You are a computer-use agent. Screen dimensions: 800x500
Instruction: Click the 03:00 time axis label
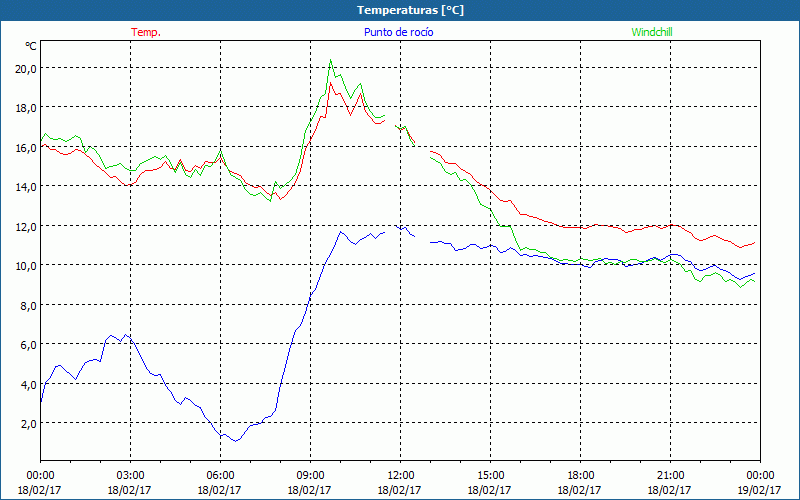point(130,476)
